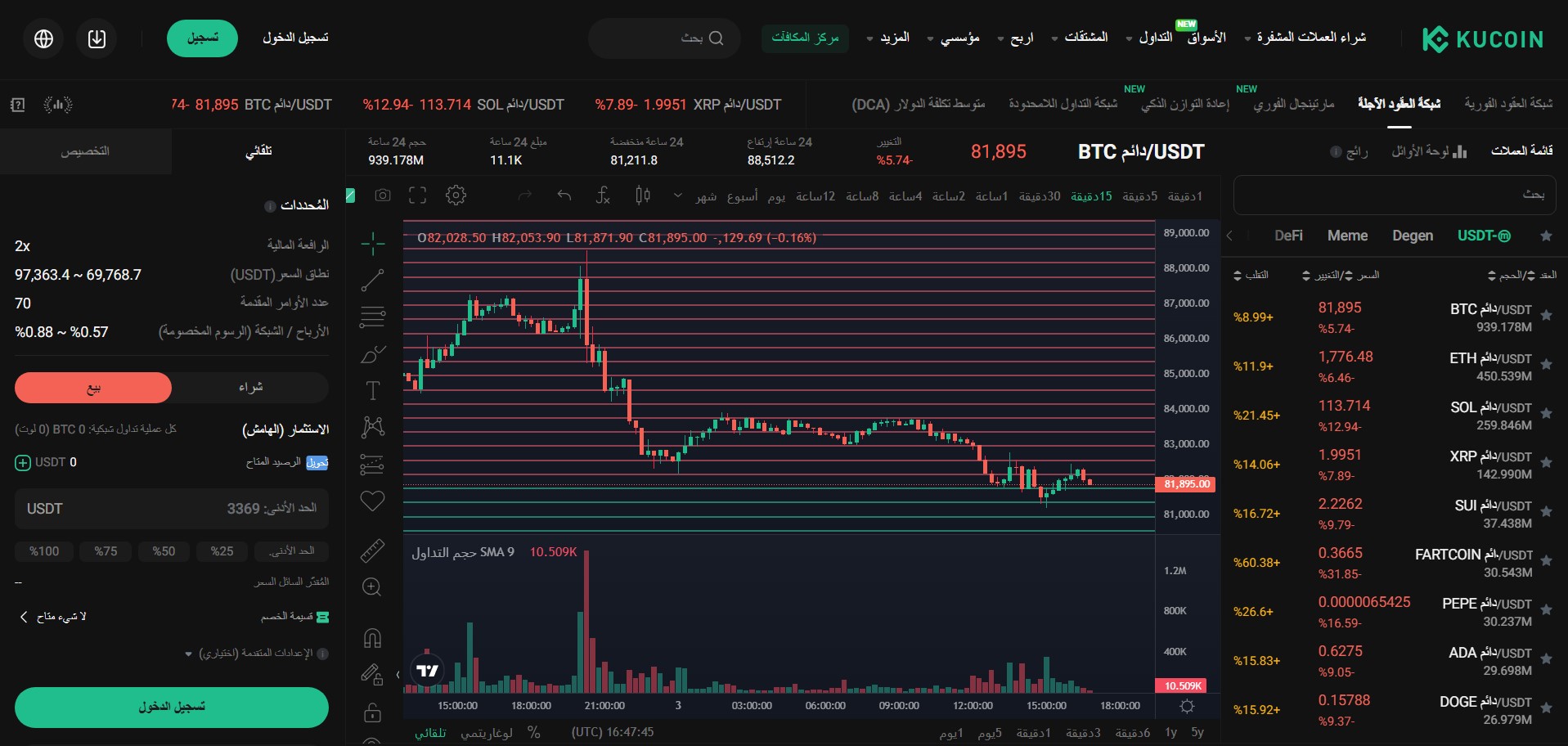Select the 1-hour chart interval

pos(991,196)
